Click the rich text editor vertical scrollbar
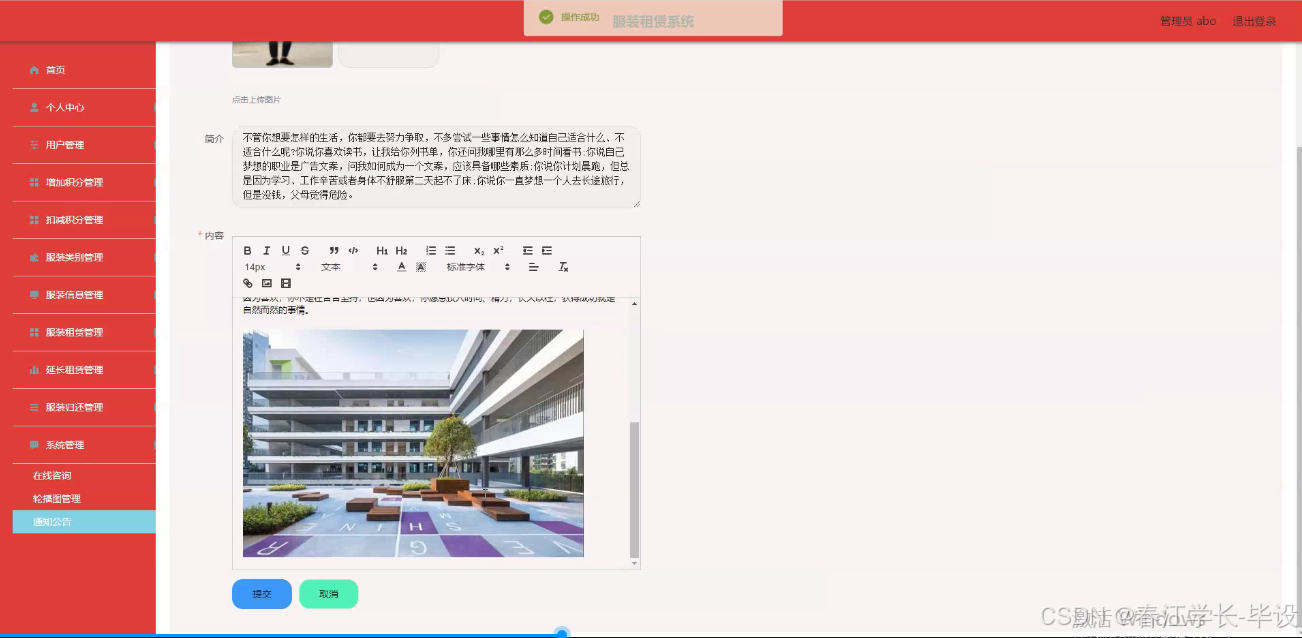Viewport: 1302px width, 638px height. (634, 489)
